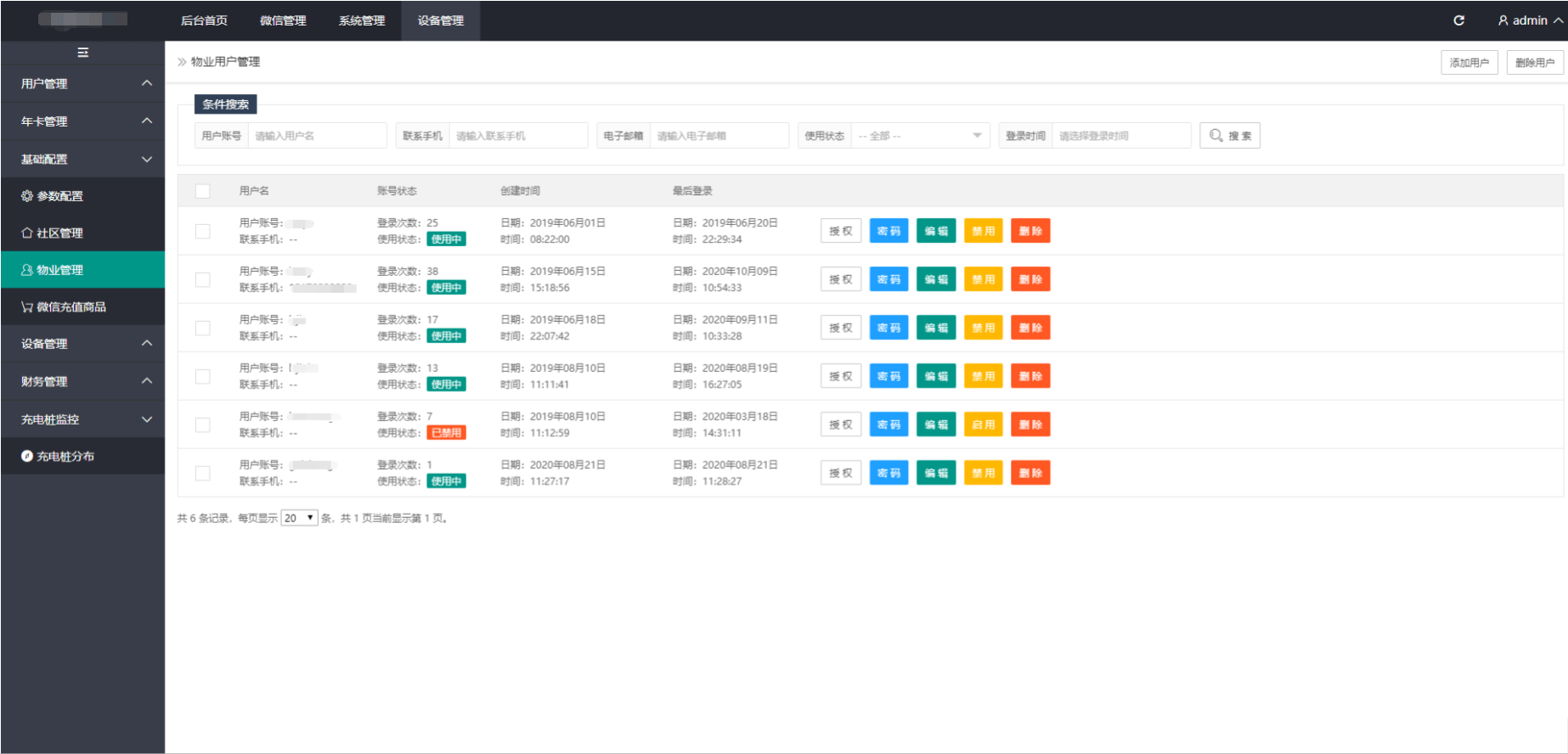Collapse the 基础配置 sidebar group
This screenshot has width=1568, height=754.
coord(82,159)
